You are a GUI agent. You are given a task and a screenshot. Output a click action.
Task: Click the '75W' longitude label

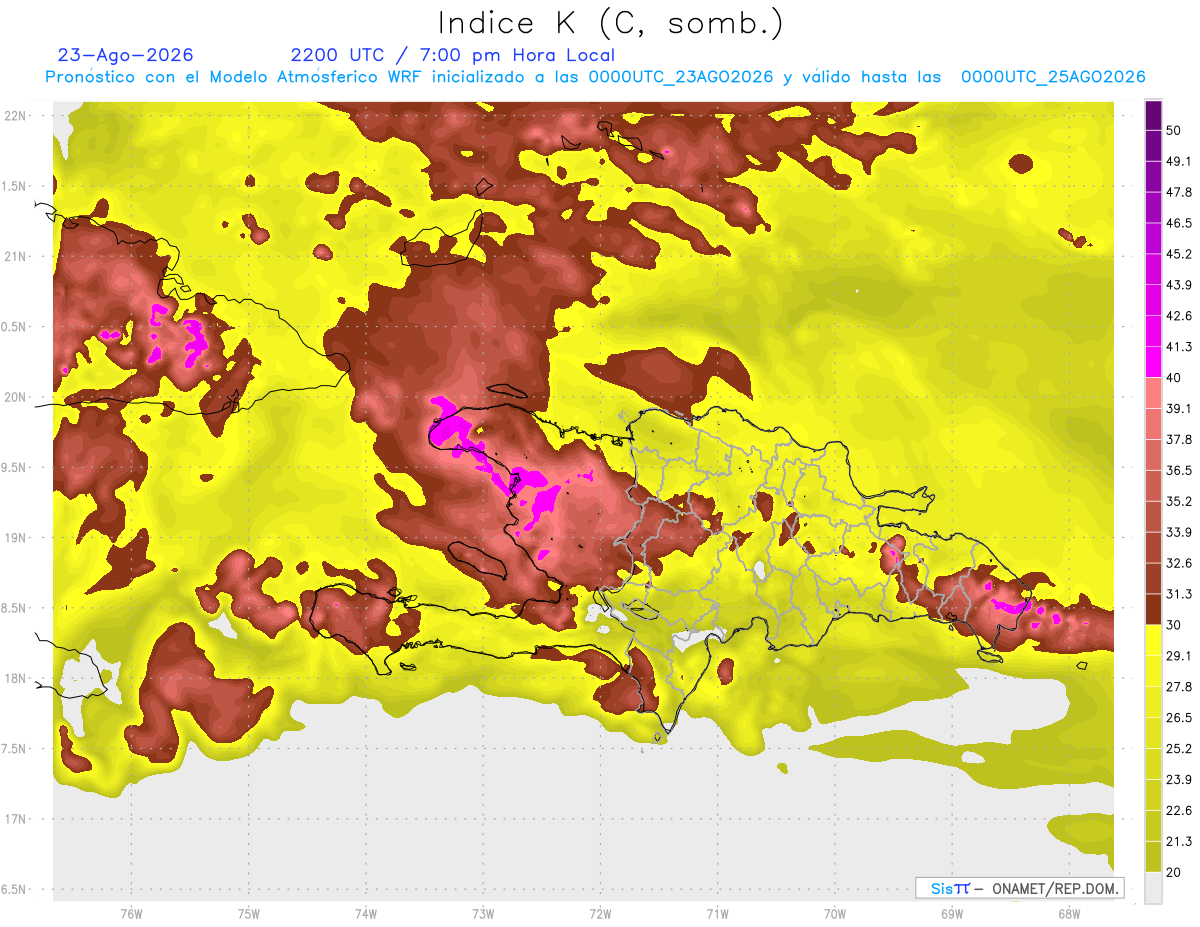coord(249,913)
